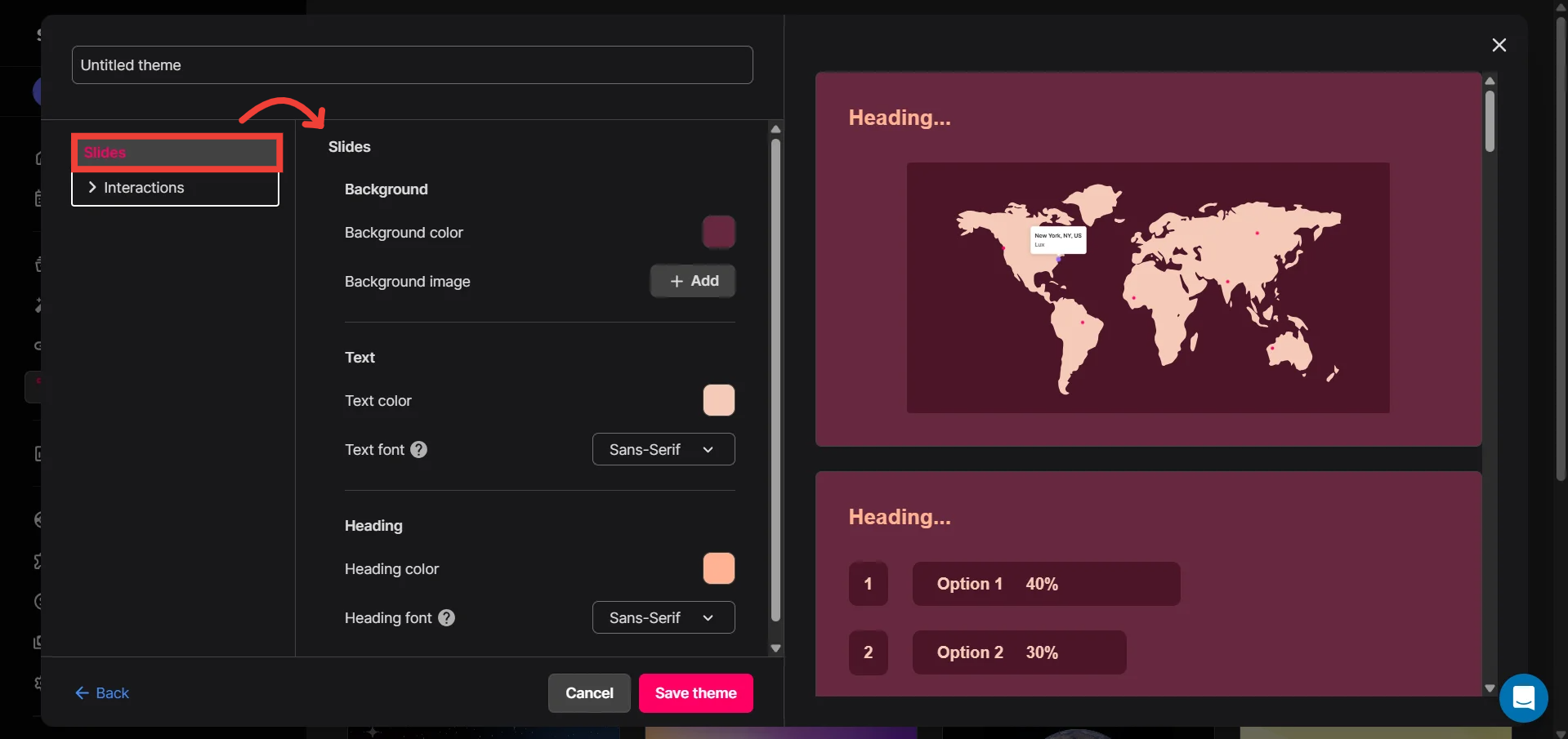The height and width of the screenshot is (739, 1568).
Task: Select Option 1 in preview poll
Action: click(x=1045, y=584)
